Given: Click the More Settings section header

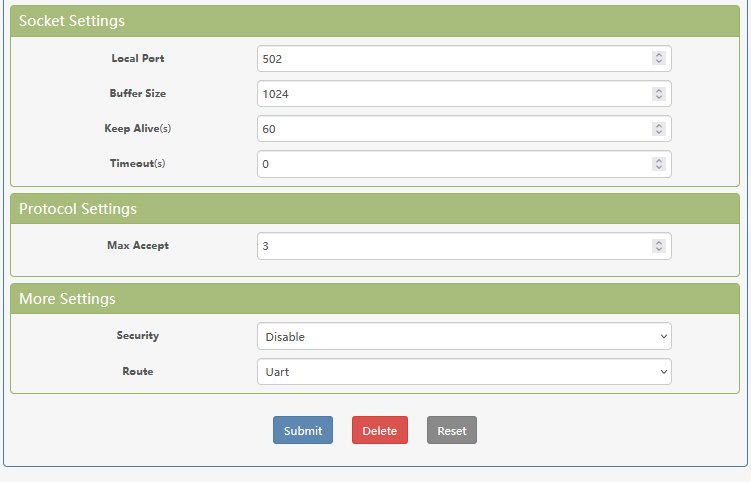Looking at the screenshot, I should (375, 299).
